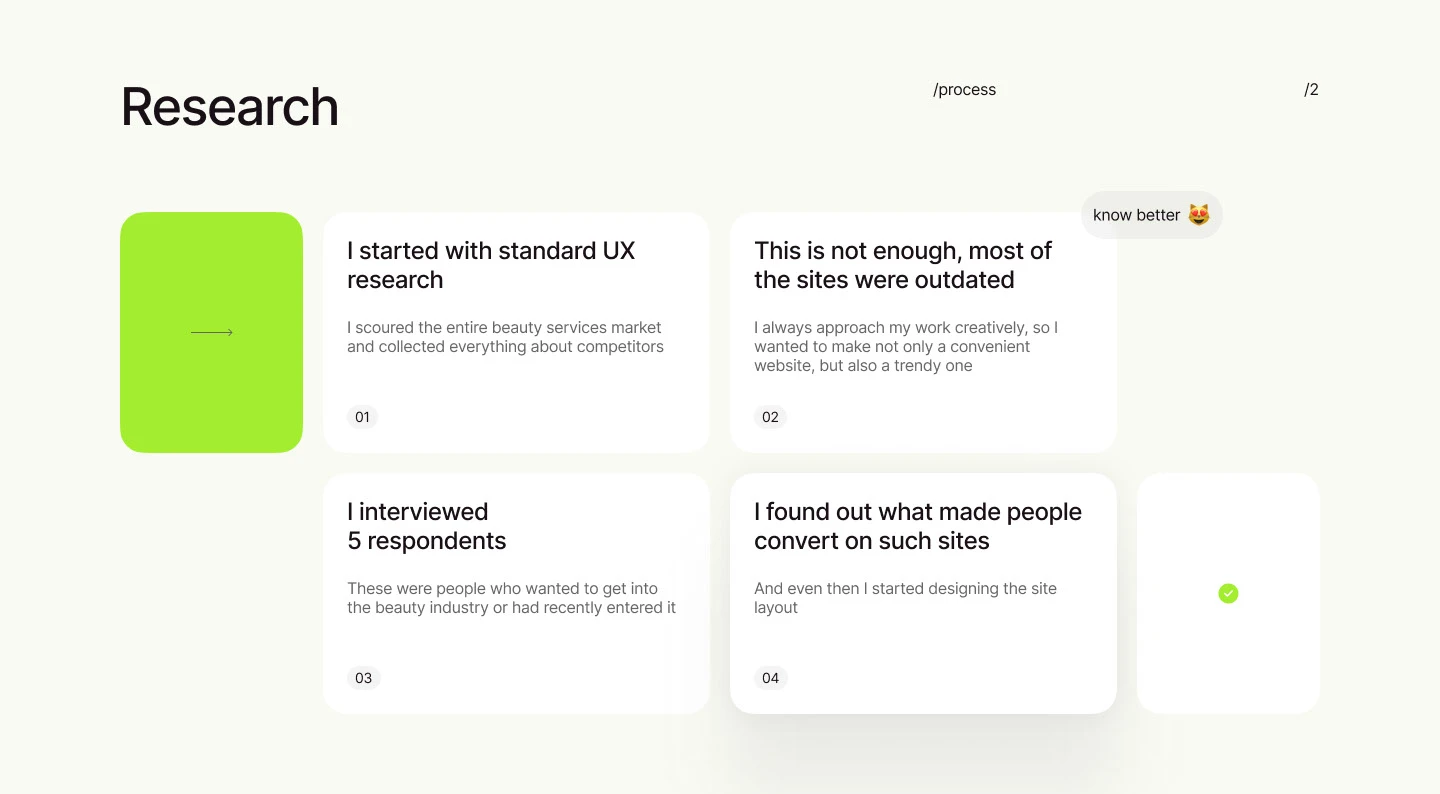Select 'This is not enough' card heading
Image resolution: width=1440 pixels, height=794 pixels.
pos(903,265)
